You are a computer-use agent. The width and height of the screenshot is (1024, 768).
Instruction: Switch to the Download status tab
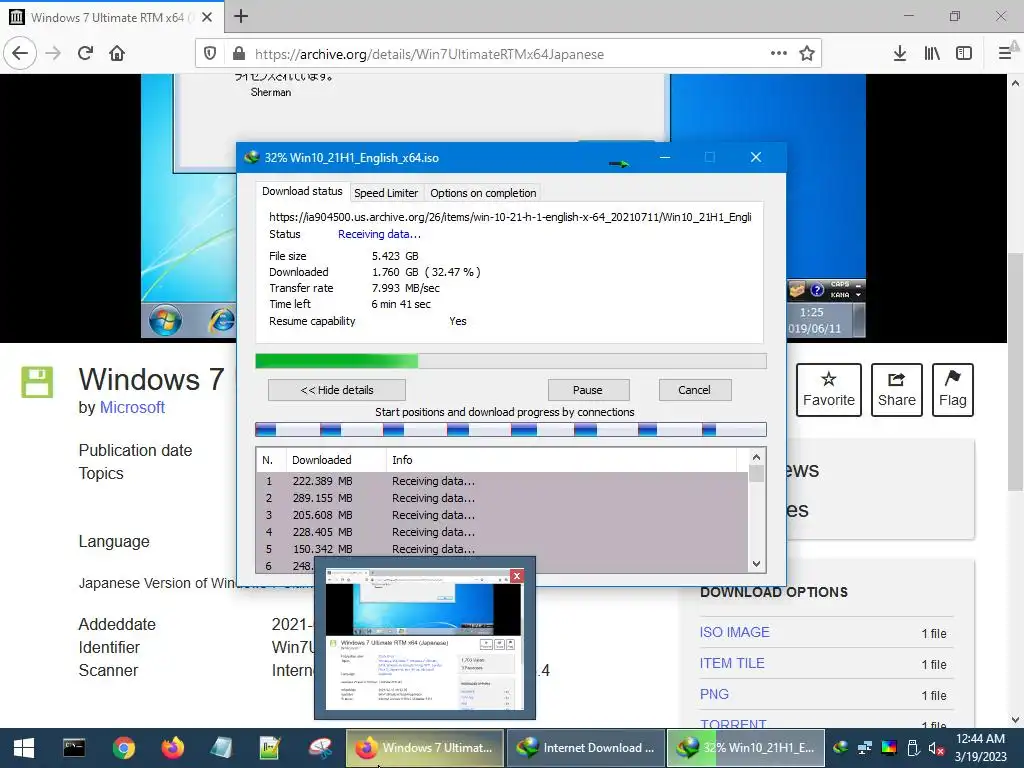(x=302, y=191)
